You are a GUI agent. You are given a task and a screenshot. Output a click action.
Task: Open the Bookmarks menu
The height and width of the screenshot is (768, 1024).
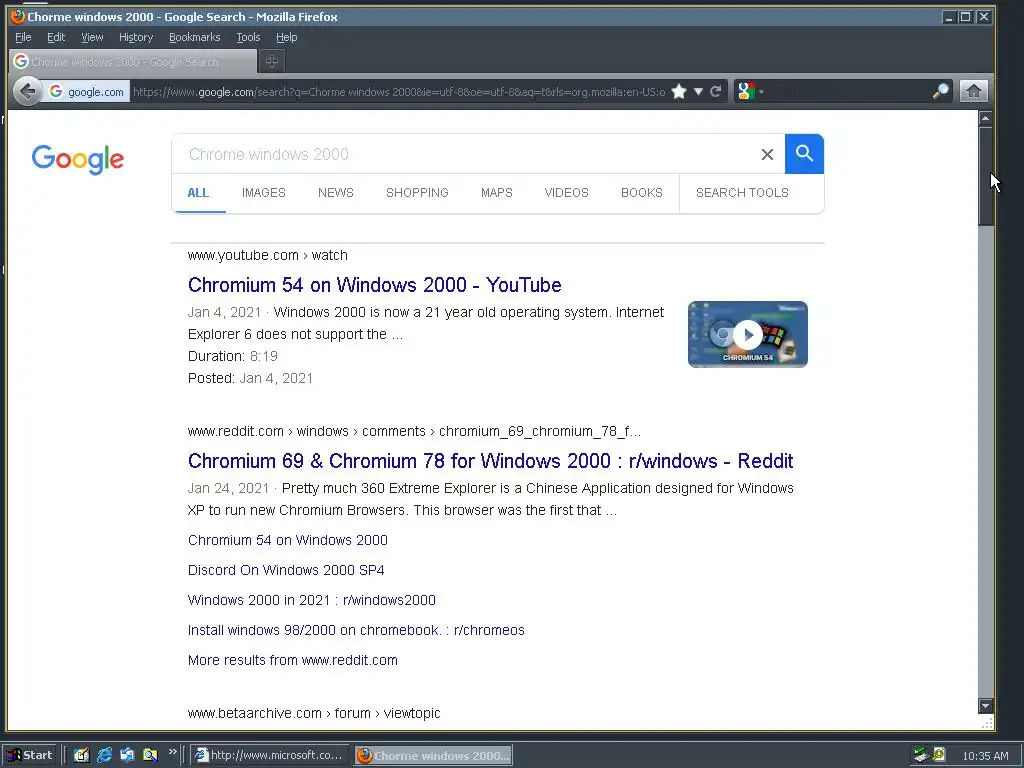[195, 37]
